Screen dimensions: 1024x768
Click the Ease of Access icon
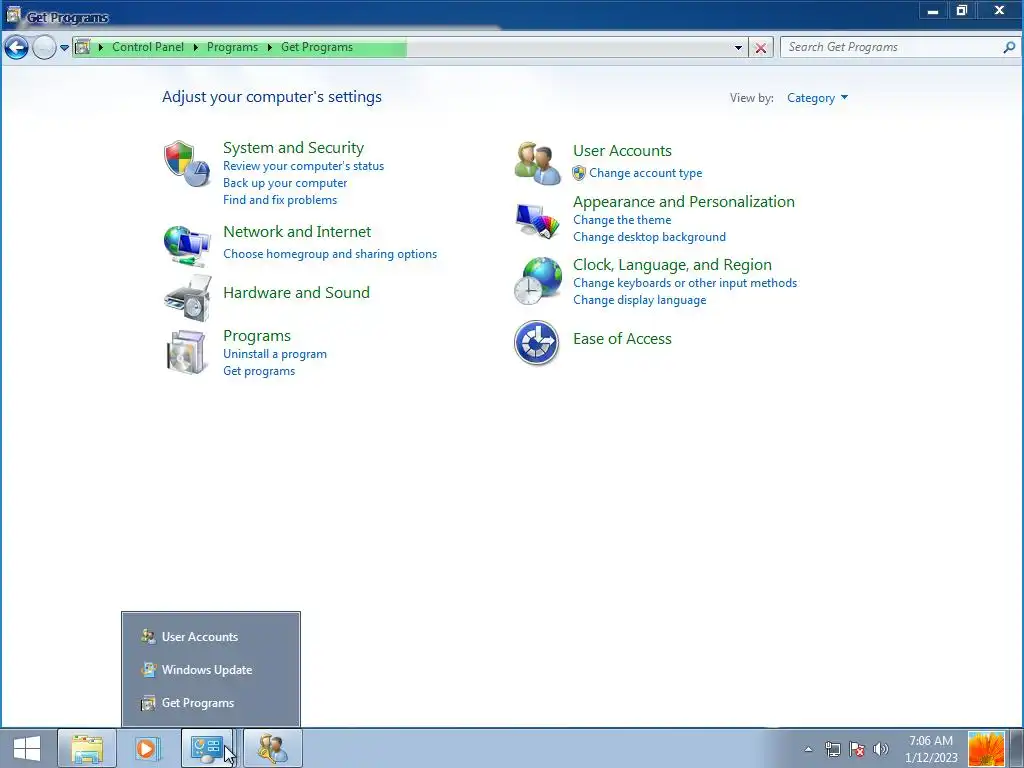click(536, 342)
